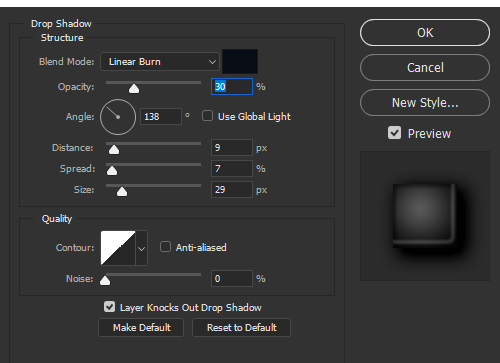Uncheck Layer Knocks Out Drop Shadow
The height and width of the screenshot is (363, 500).
click(109, 307)
